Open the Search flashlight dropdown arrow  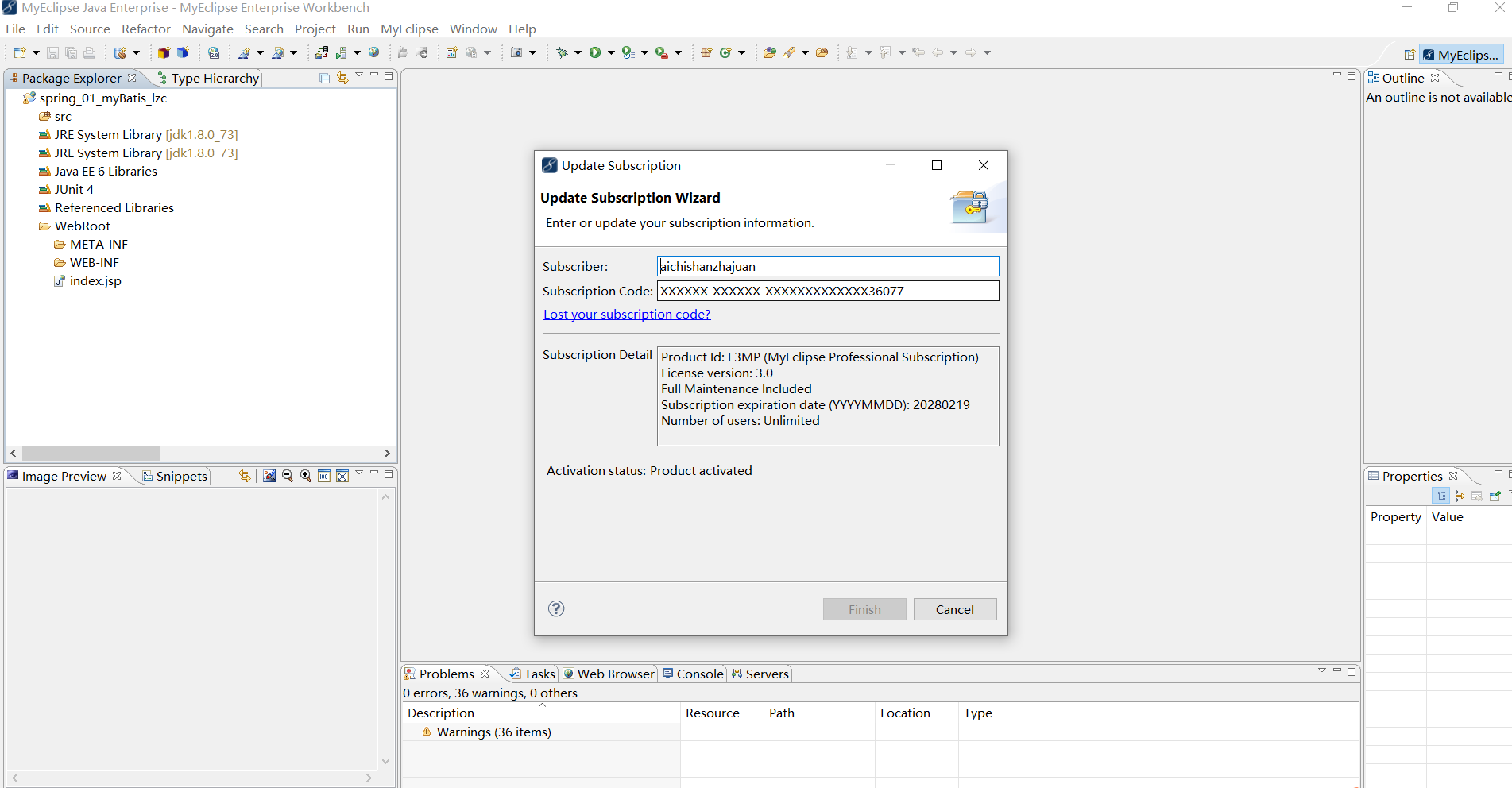[805, 52]
